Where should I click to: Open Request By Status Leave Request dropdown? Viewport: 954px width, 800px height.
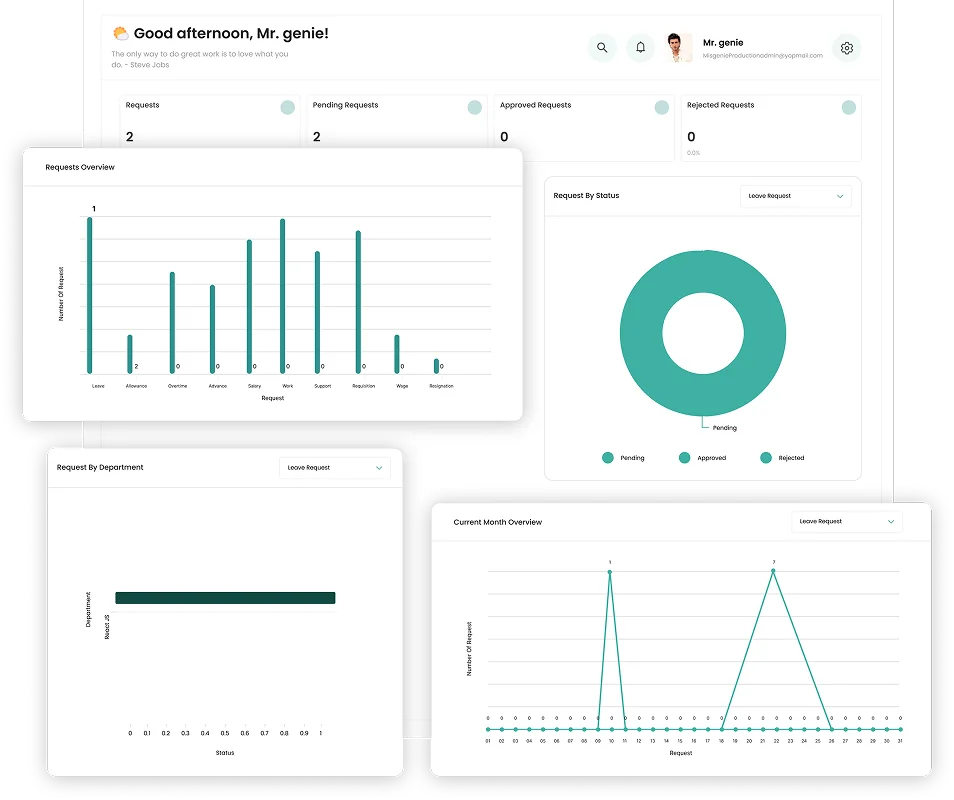tap(795, 196)
